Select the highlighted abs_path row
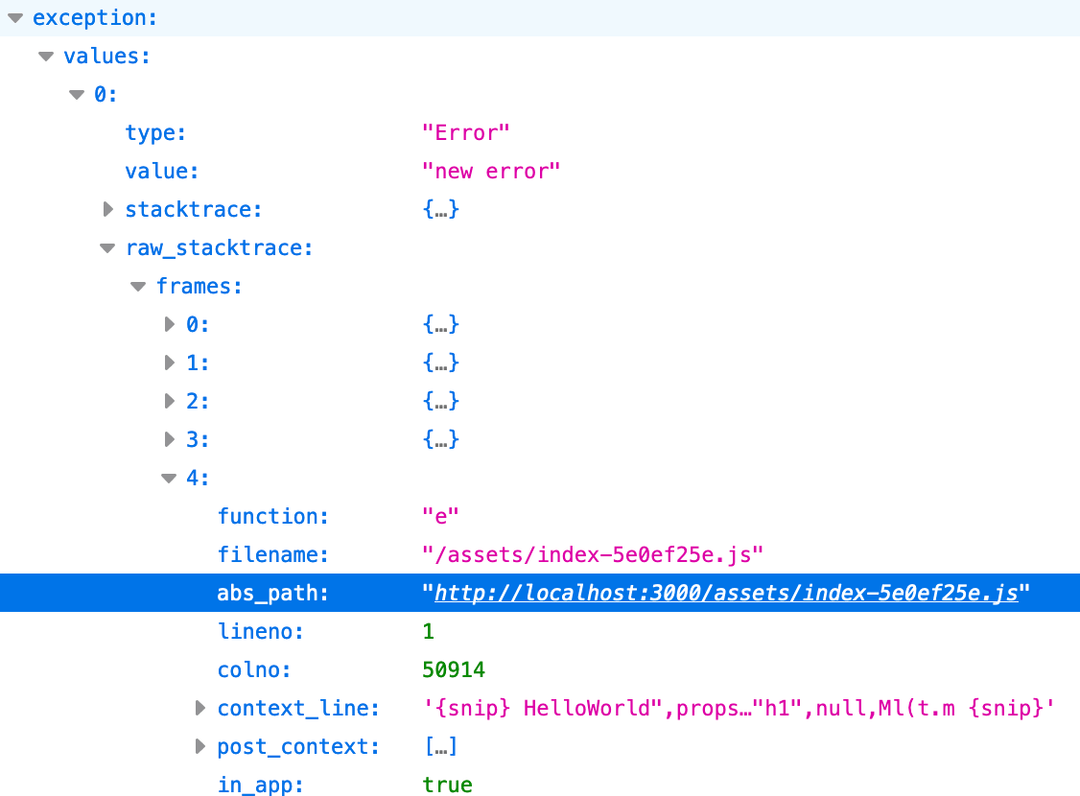 pyautogui.click(x=273, y=592)
